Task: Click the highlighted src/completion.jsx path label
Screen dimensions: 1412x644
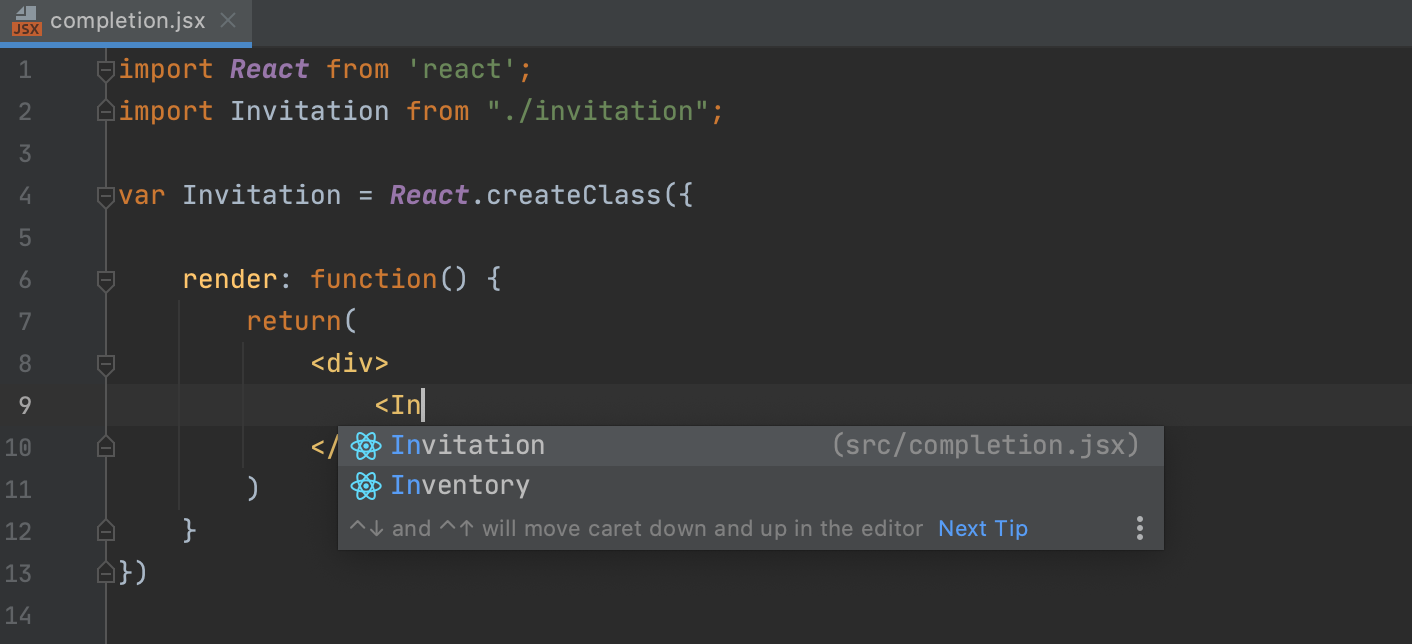Action: (x=985, y=446)
